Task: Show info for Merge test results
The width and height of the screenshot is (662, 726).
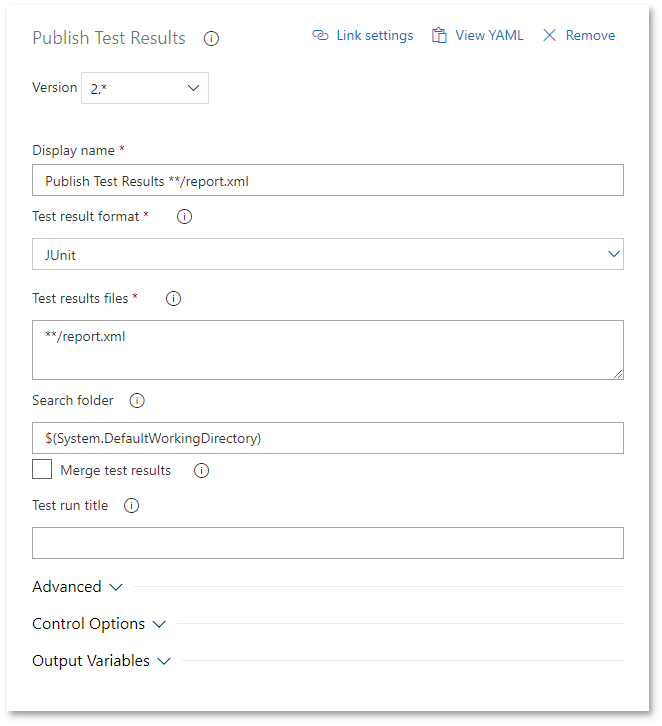Action: pos(201,470)
